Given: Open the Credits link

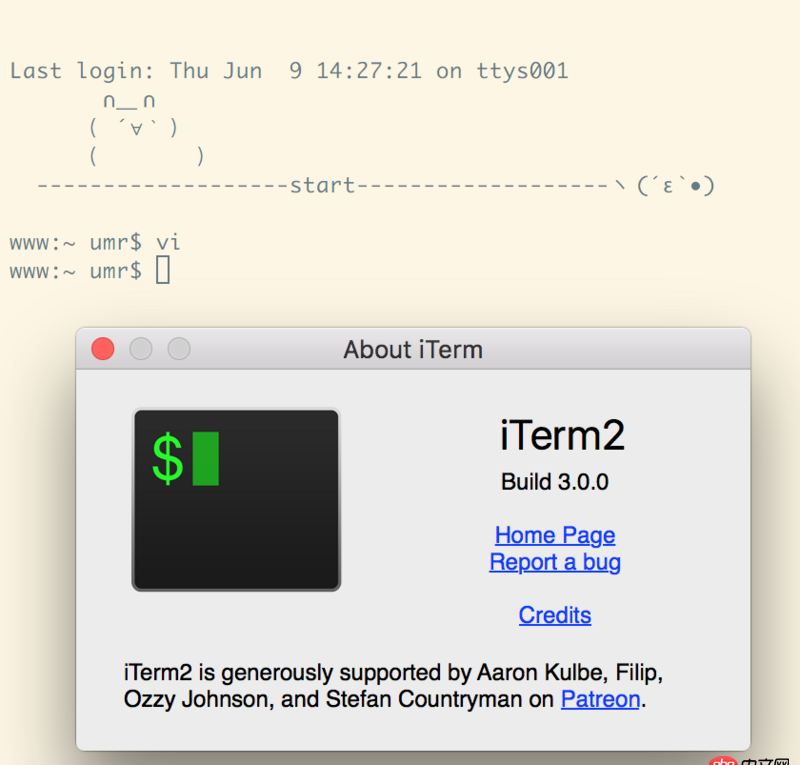Looking at the screenshot, I should pos(555,615).
